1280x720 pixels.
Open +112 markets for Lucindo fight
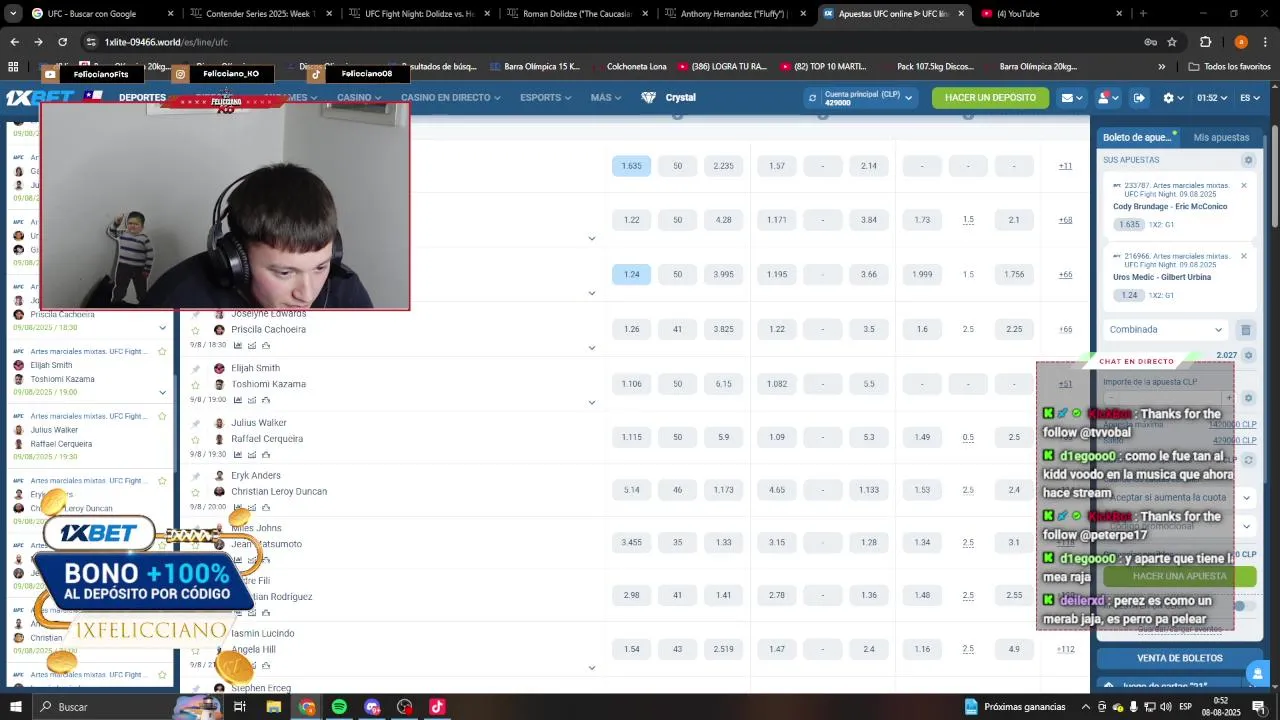(1065, 649)
